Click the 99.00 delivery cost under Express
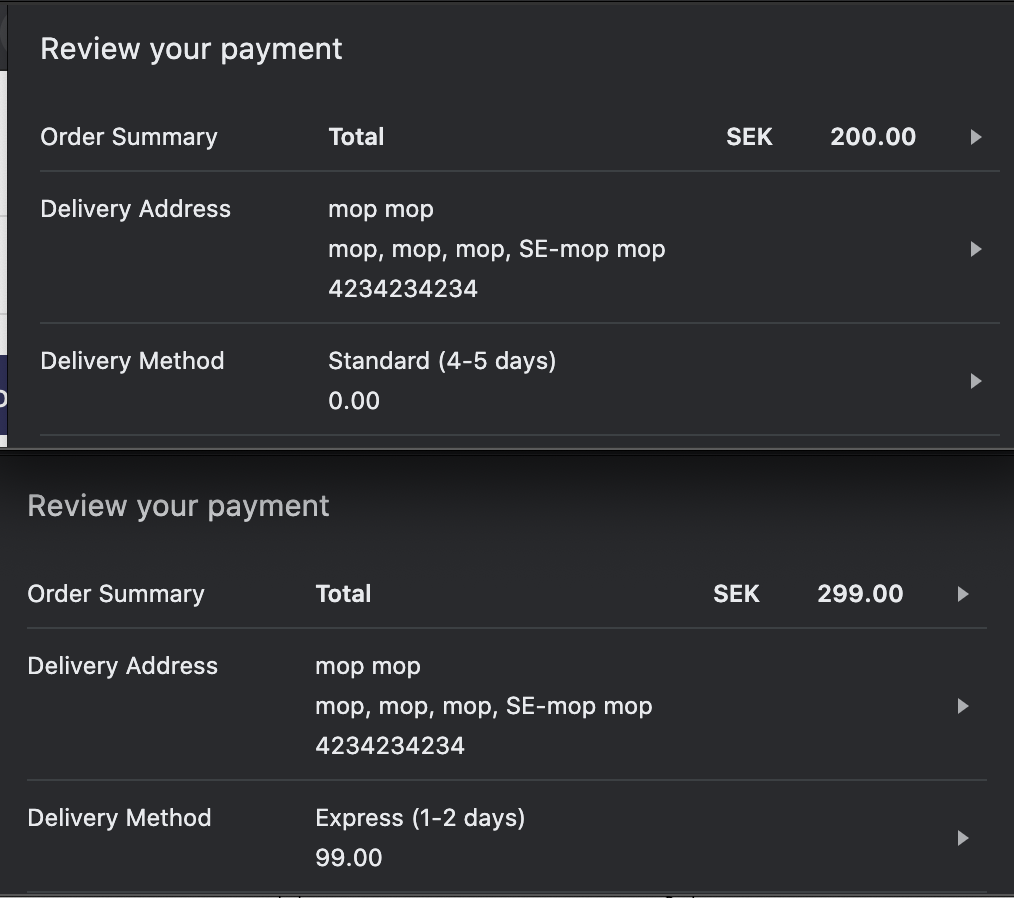The image size is (1014, 898). pos(348,858)
